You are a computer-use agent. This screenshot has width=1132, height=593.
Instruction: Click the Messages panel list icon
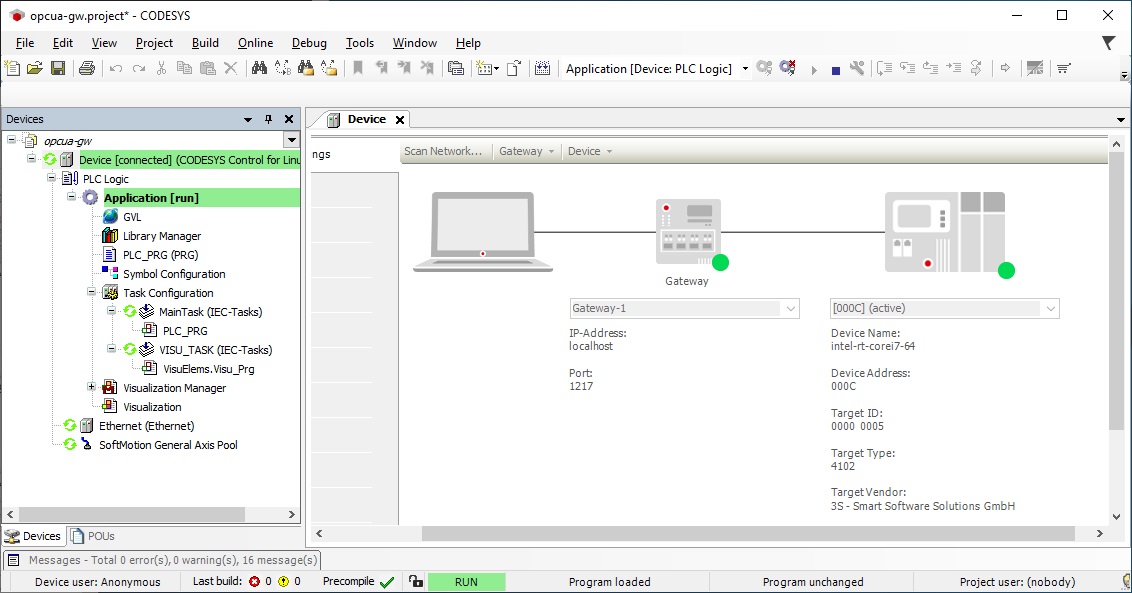[x=13, y=560]
